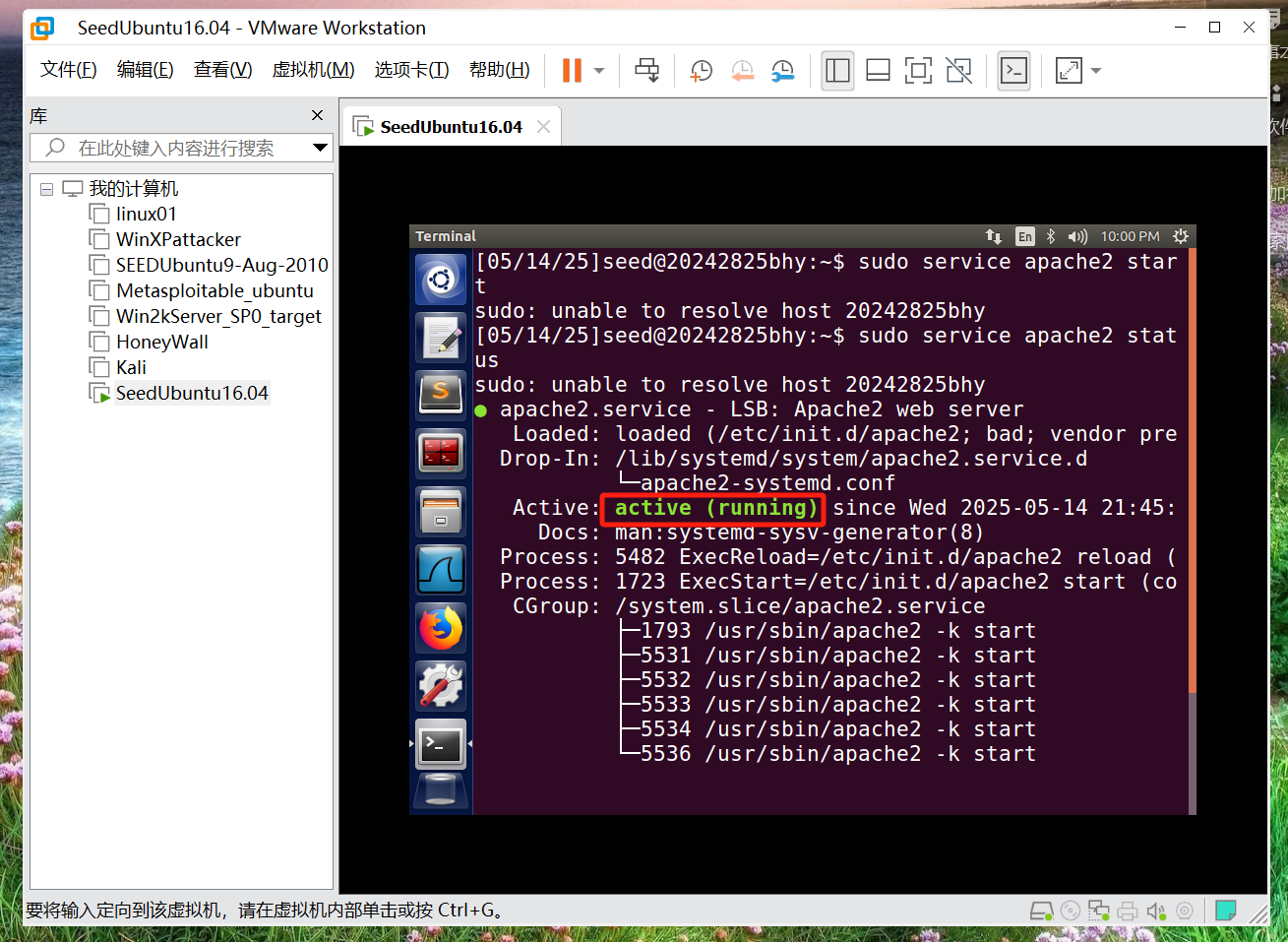Click the network adapter status icon
This screenshot has height=942, width=1288.
point(1099,911)
